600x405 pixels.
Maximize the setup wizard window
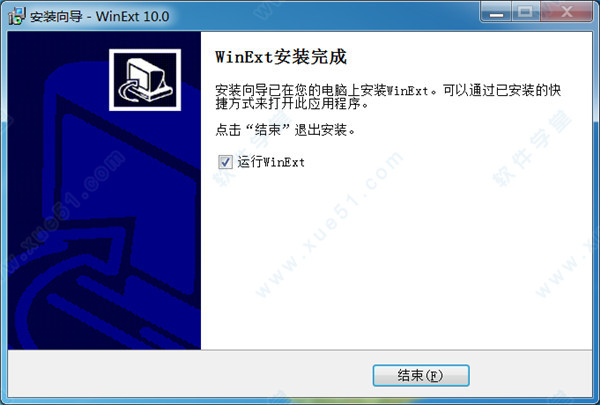tap(525, 12)
